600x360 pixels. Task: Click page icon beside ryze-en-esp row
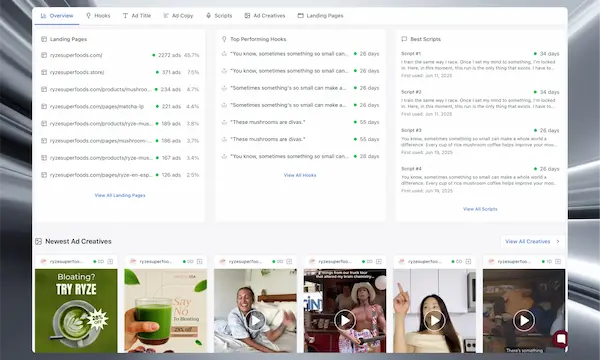click(44, 175)
